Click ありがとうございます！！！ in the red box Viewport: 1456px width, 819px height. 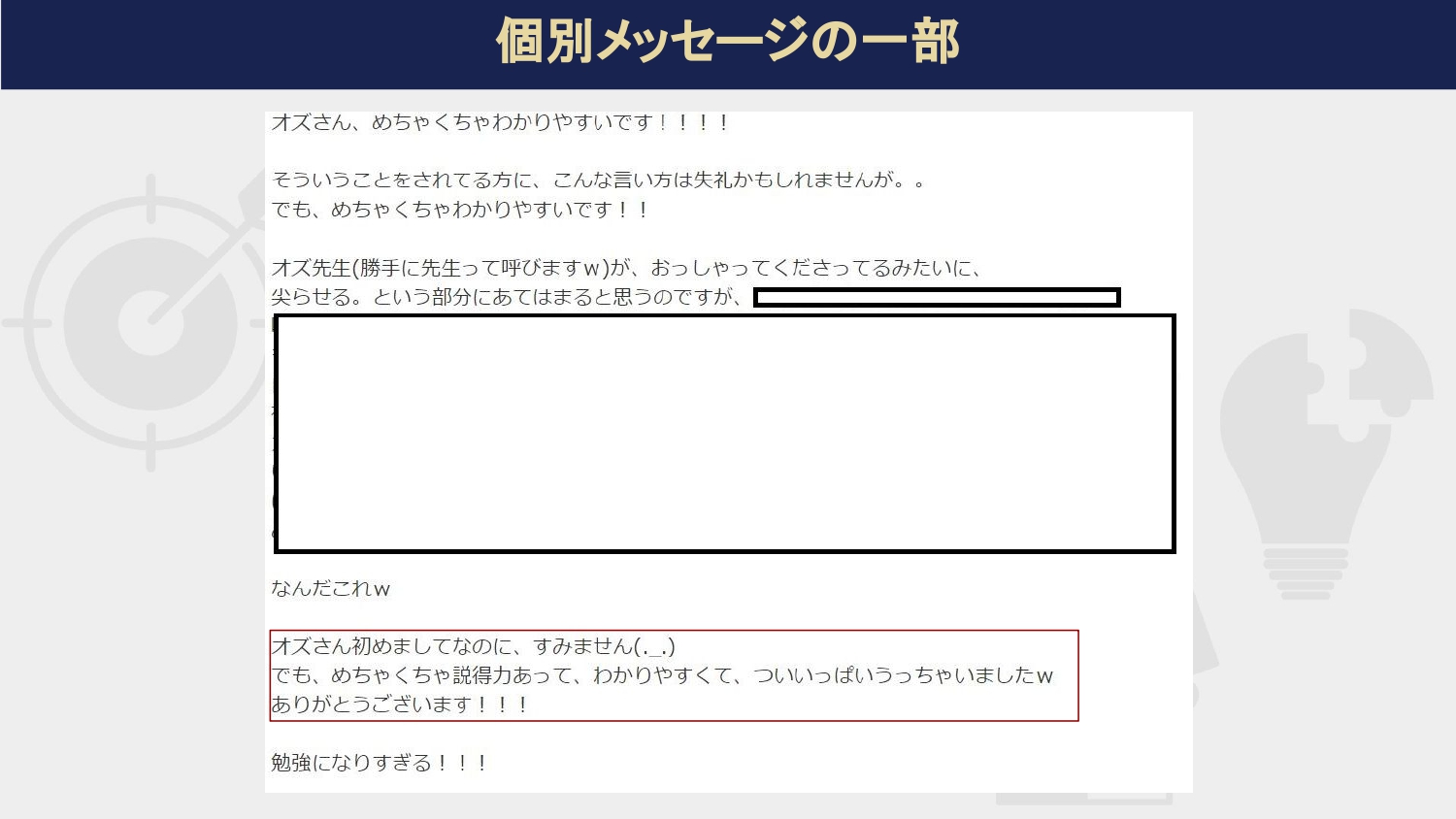(399, 704)
